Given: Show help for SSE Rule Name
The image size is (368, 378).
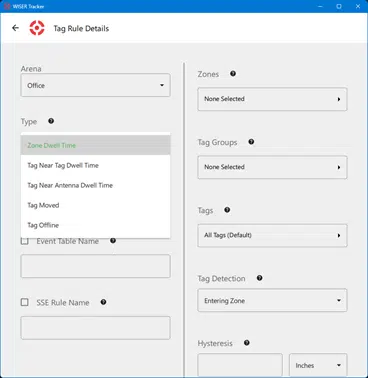Looking at the screenshot, I should [103, 302].
